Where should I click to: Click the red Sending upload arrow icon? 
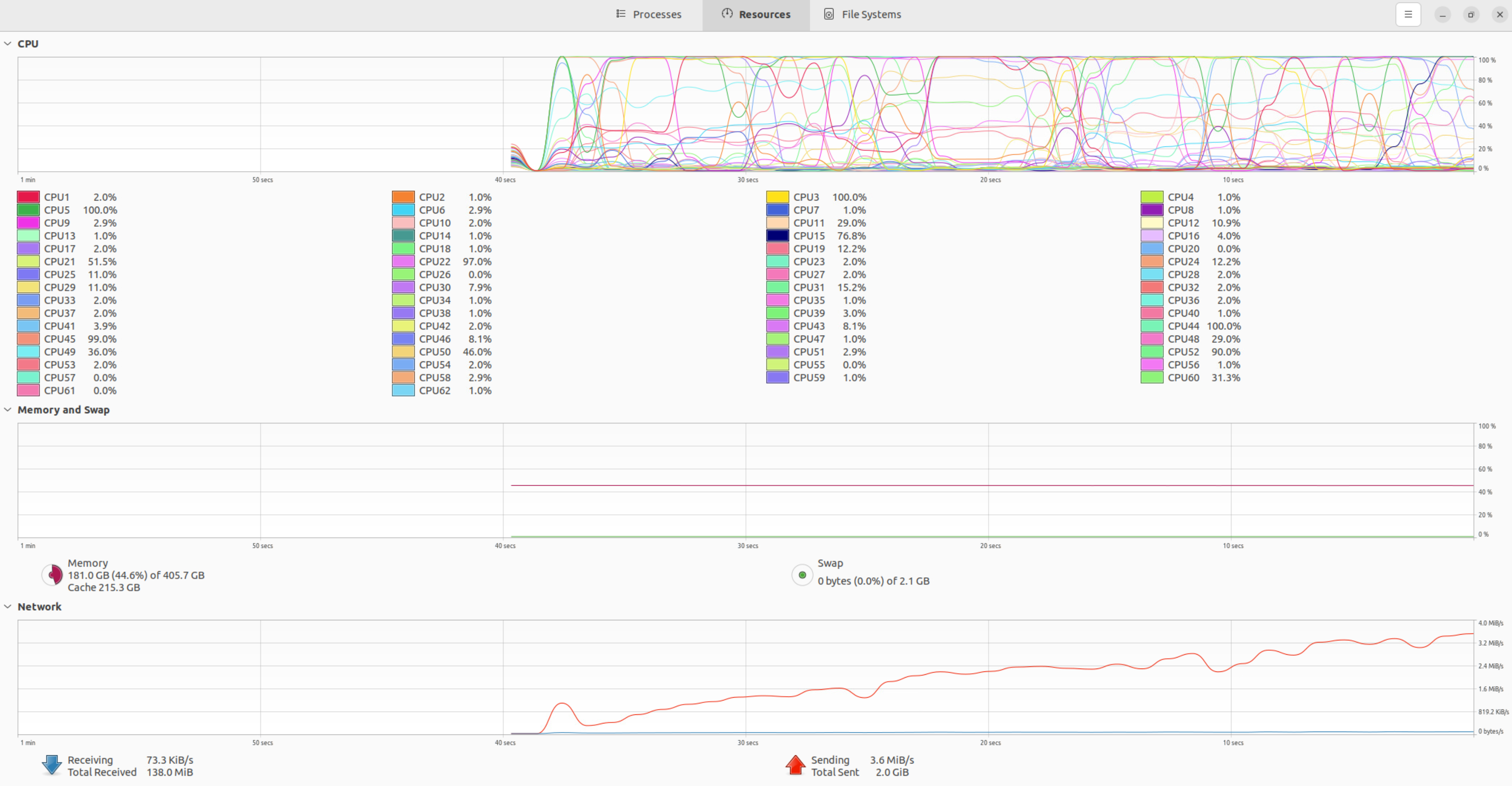(x=795, y=765)
